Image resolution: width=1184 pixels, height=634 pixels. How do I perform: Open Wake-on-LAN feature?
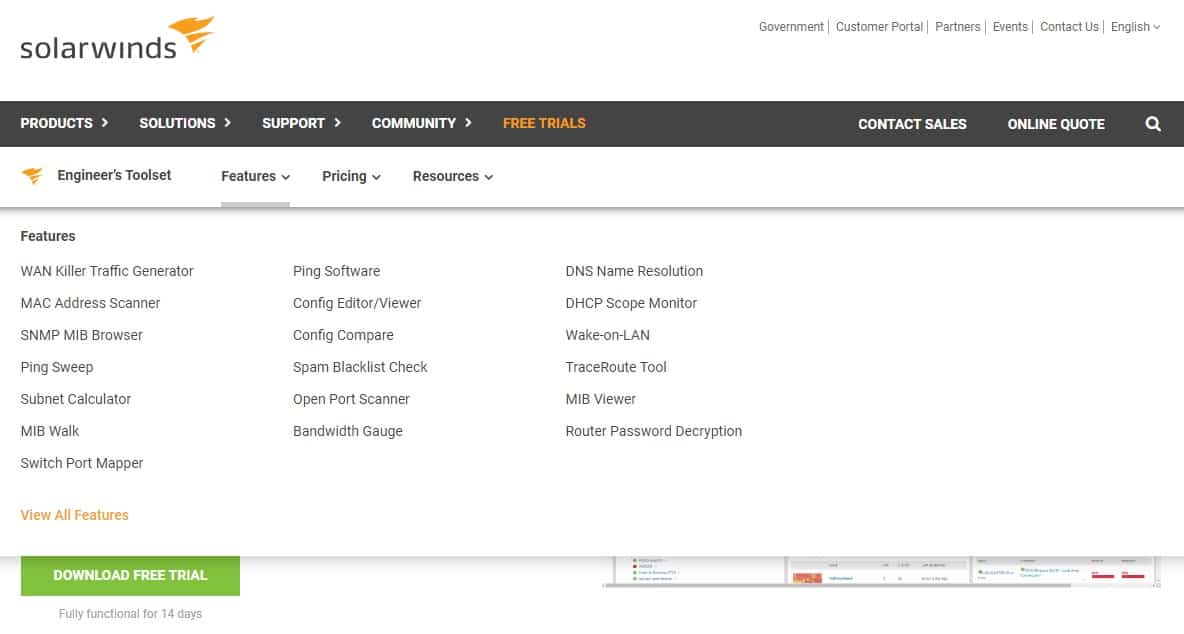(x=608, y=335)
